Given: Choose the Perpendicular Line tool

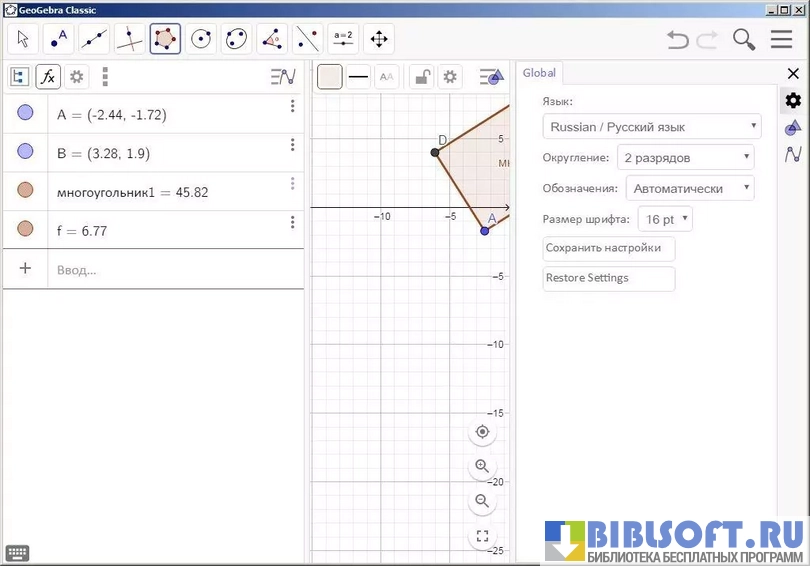Looking at the screenshot, I should point(130,39).
